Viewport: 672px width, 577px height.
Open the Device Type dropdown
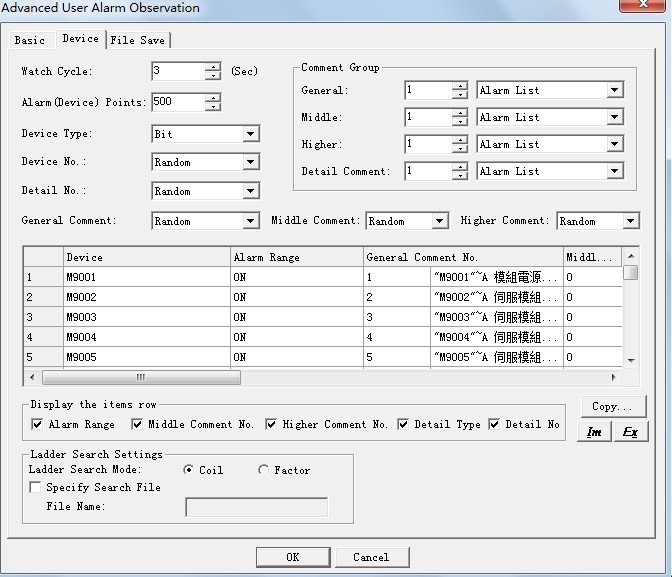point(250,134)
